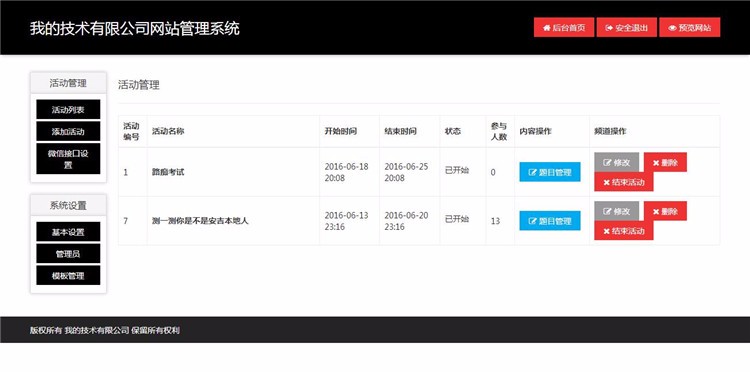Click the 安全退出 logout button
This screenshot has width=750, height=372.
click(627, 28)
